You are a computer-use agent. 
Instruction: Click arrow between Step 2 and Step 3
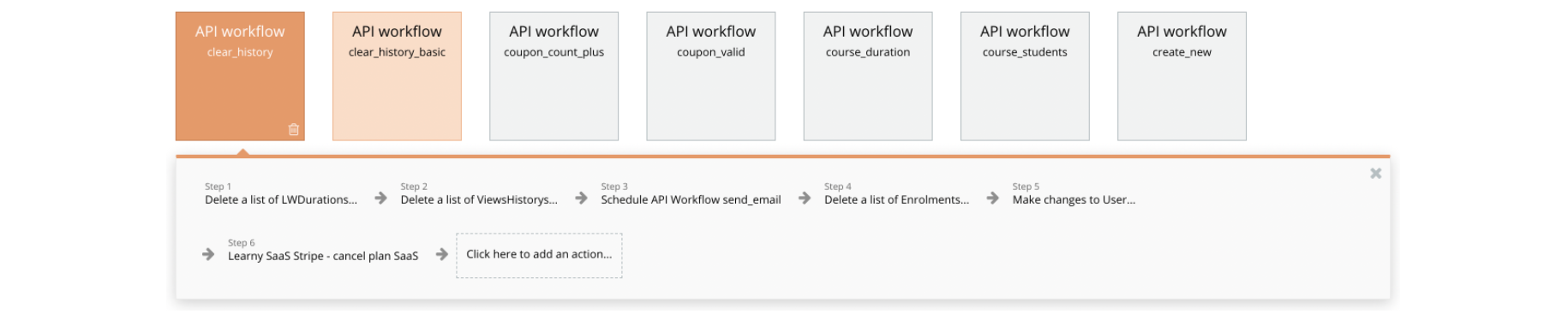581,199
